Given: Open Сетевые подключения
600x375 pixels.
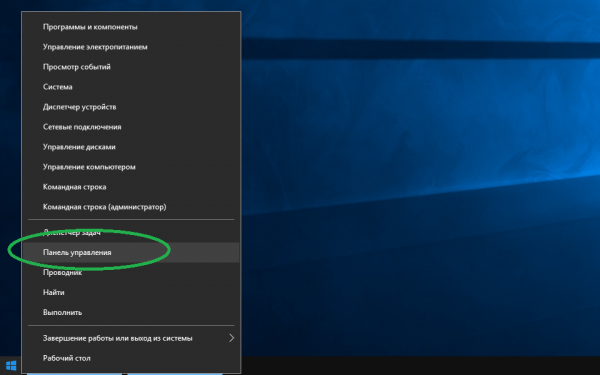Looking at the screenshot, I should coord(131,127).
